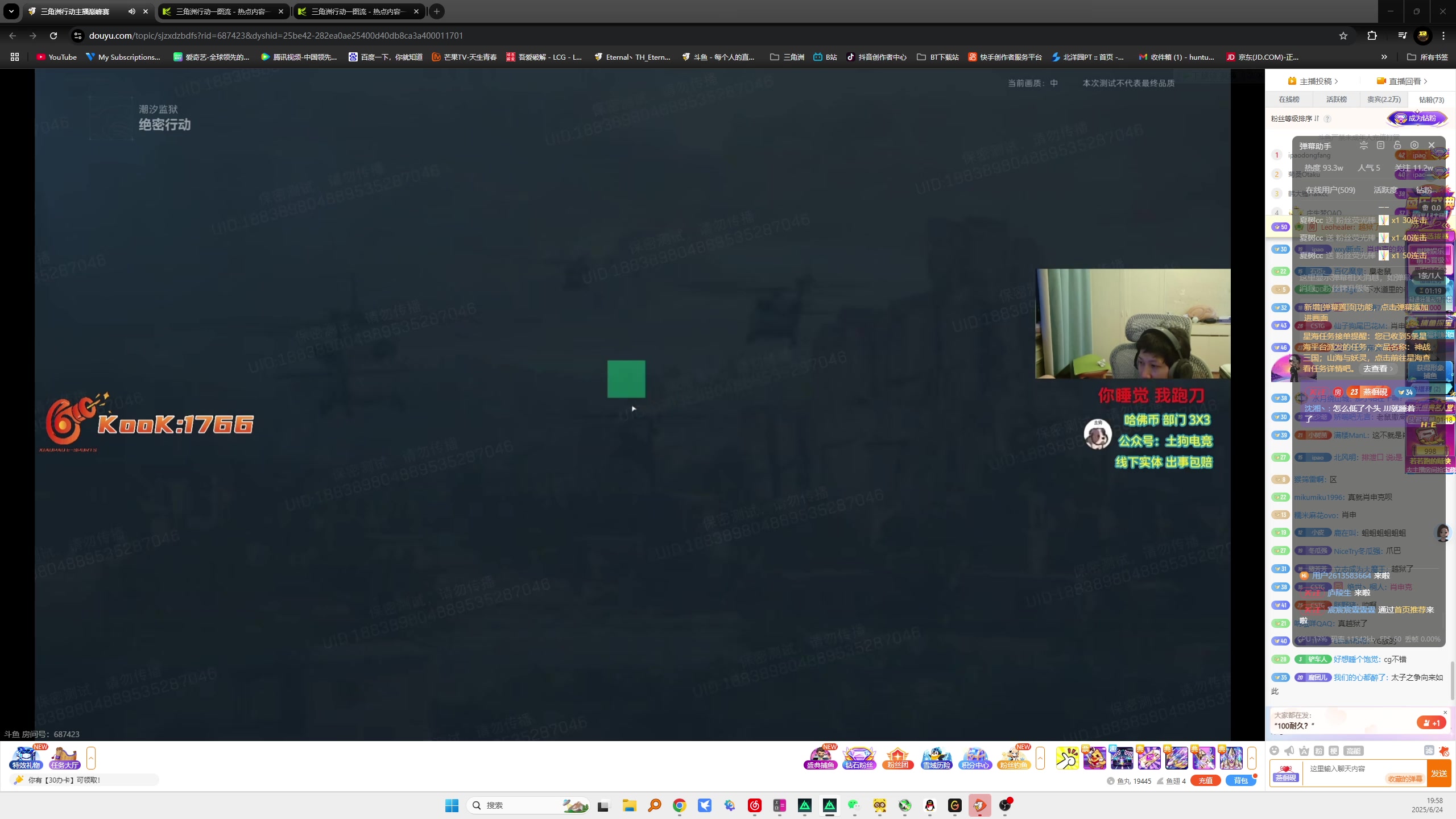Open the BT下载站 bookmark folder
This screenshot has width=1456, height=819.
[938, 57]
